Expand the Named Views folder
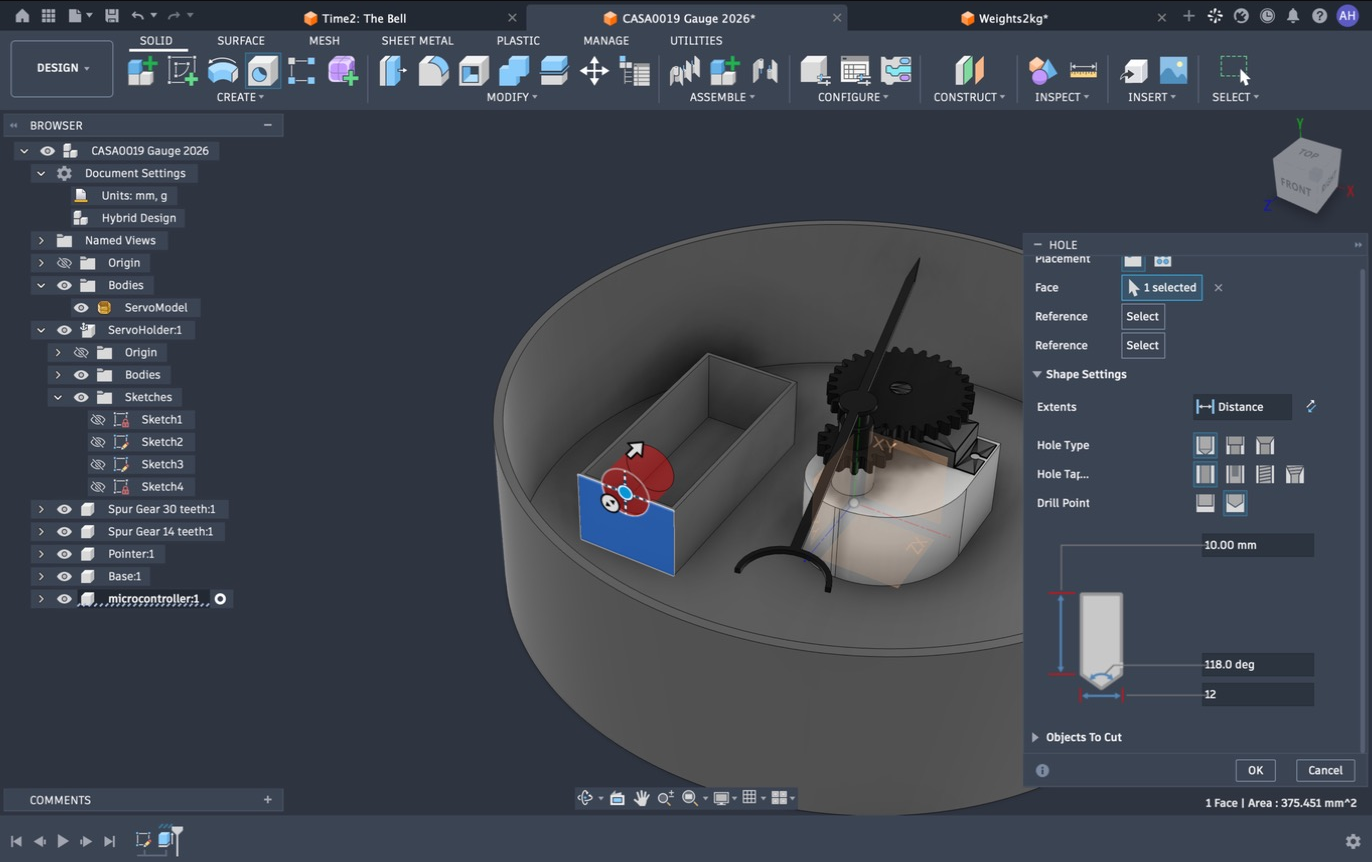The image size is (1372, 862). (x=41, y=240)
